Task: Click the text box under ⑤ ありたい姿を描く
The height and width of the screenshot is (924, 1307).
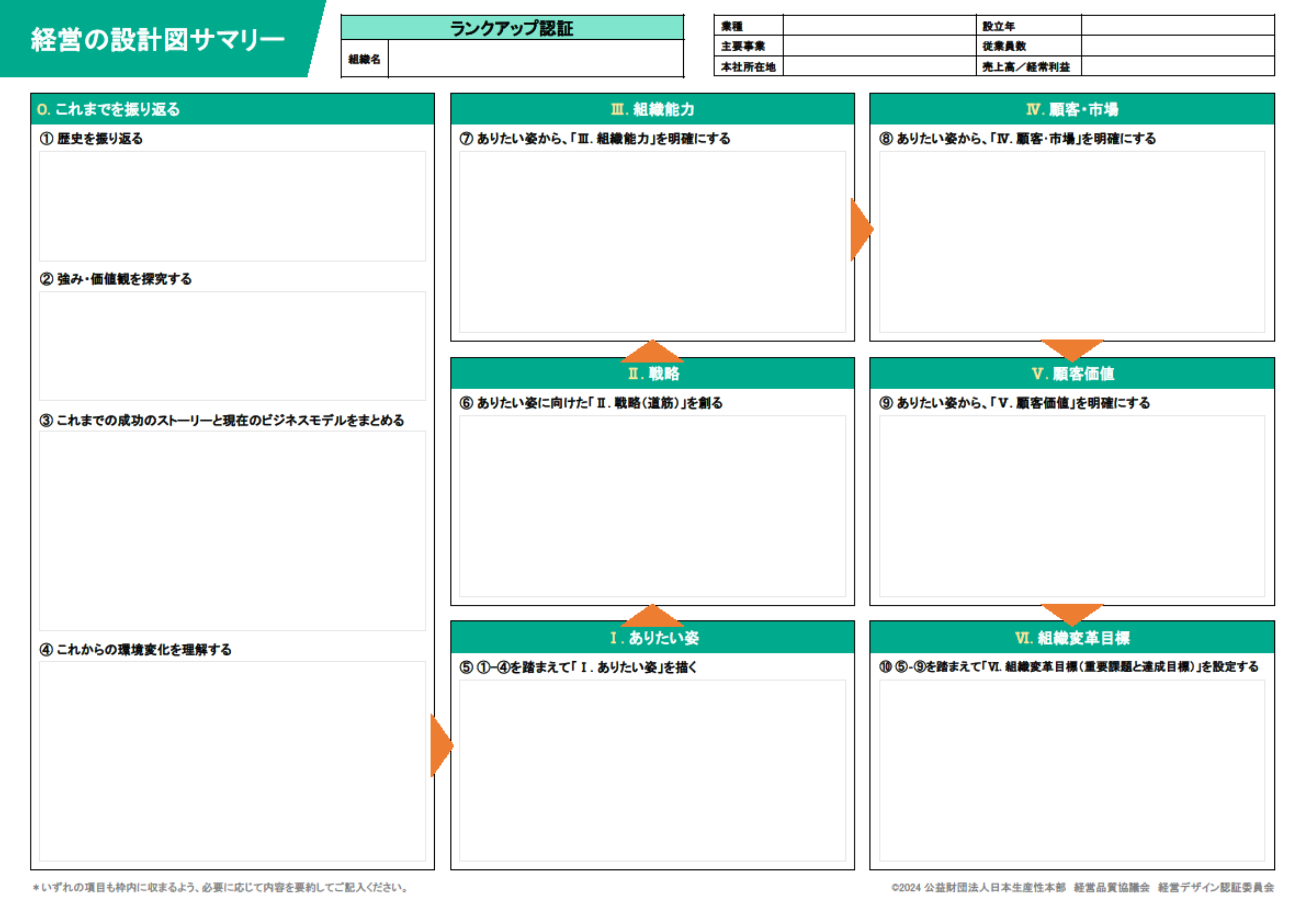Action: (x=653, y=771)
